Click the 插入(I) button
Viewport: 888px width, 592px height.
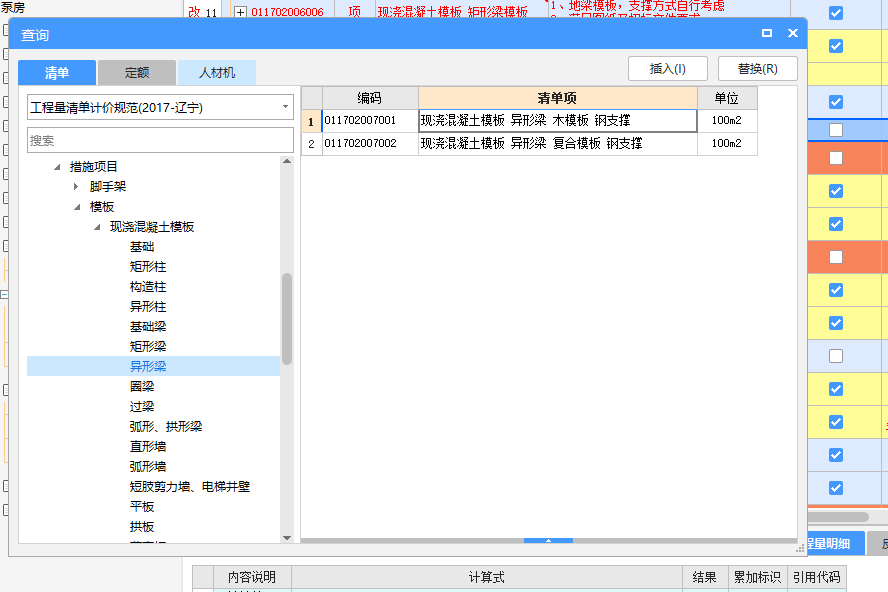point(668,69)
